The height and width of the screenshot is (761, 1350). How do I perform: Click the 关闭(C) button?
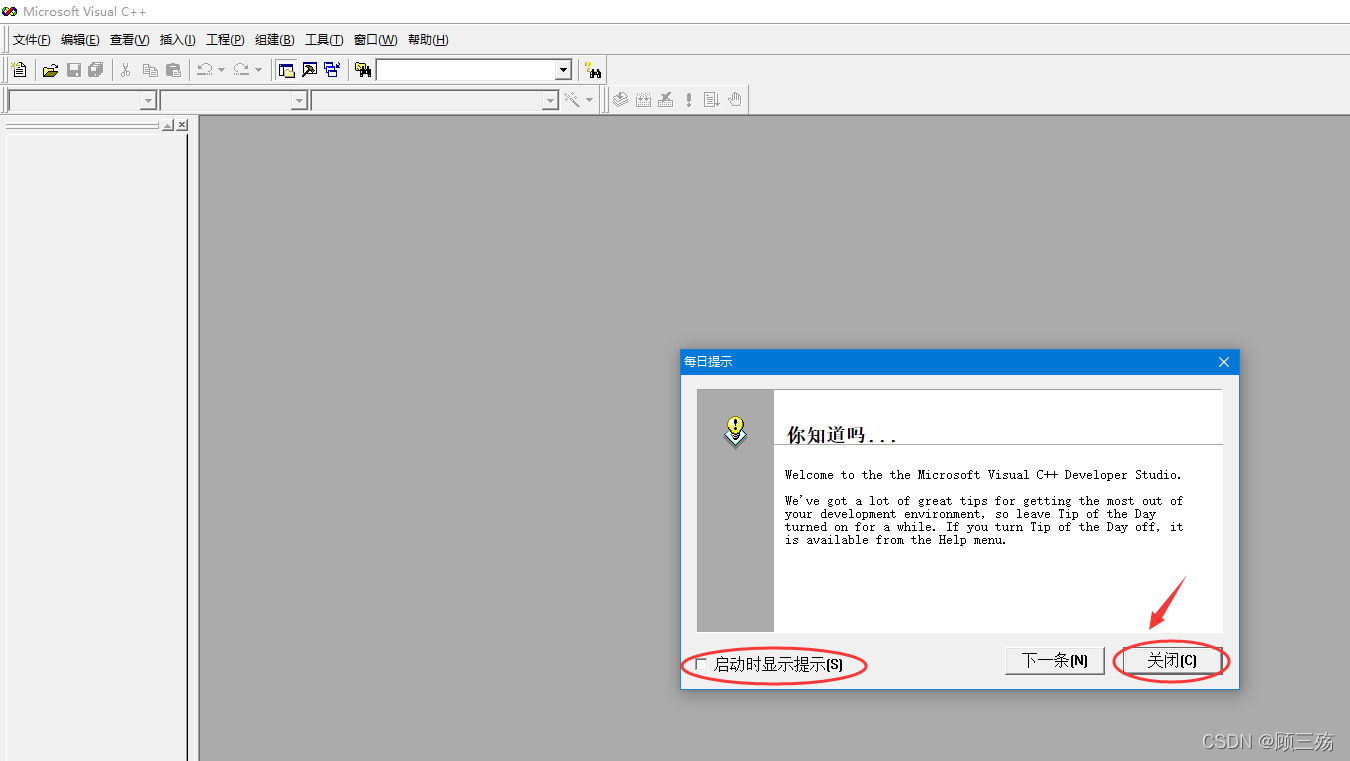[1172, 660]
